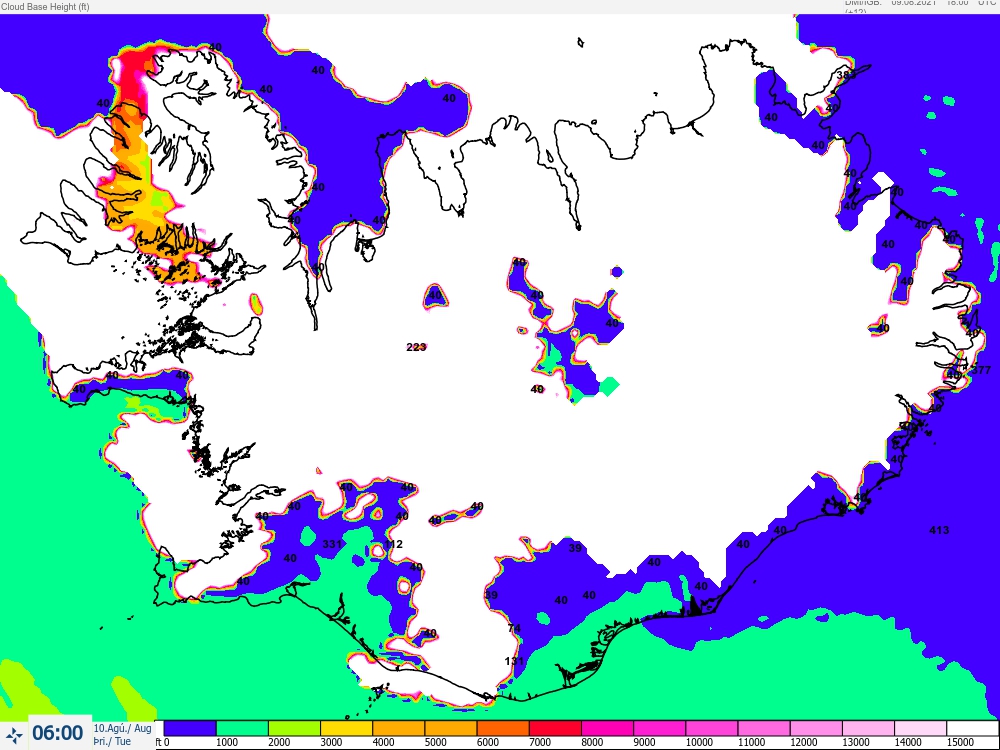Image resolution: width=1000 pixels, height=750 pixels.
Task: Select the blue 0–1000 ft legend swatch
Action: (189, 728)
